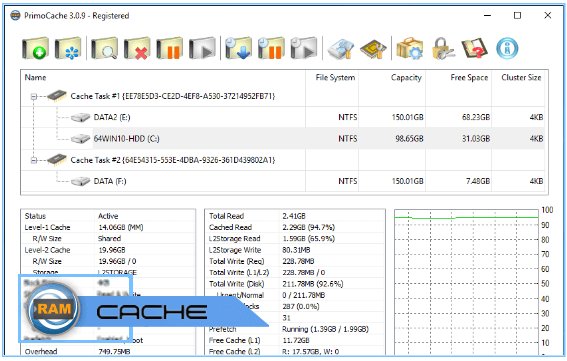Click the green hit-rate graph line
The image size is (567, 361).
466,217
